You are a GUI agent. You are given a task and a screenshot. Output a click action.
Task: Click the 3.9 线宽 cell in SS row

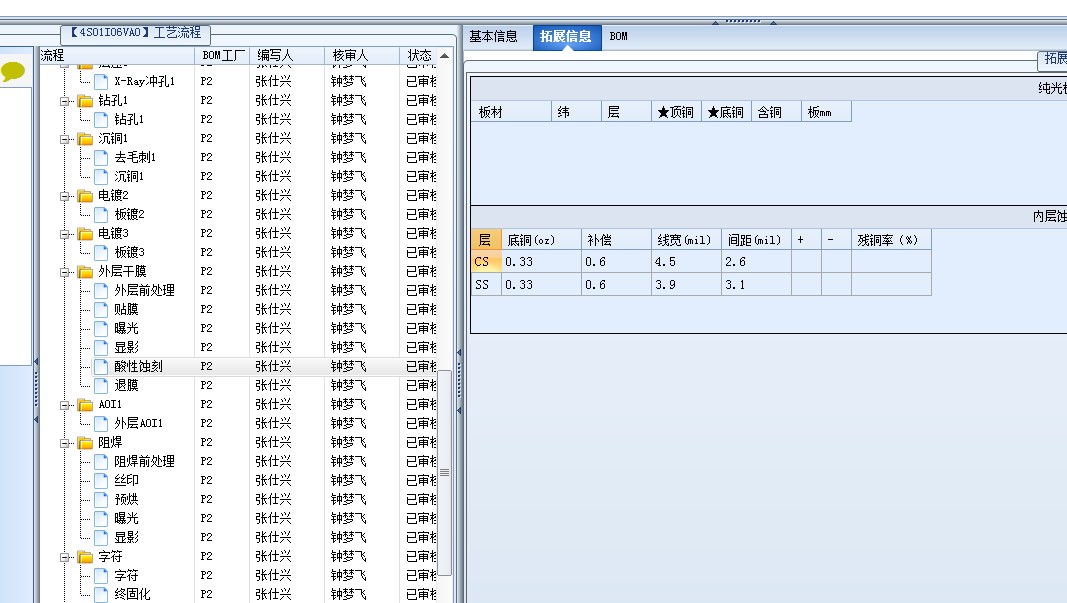click(686, 284)
